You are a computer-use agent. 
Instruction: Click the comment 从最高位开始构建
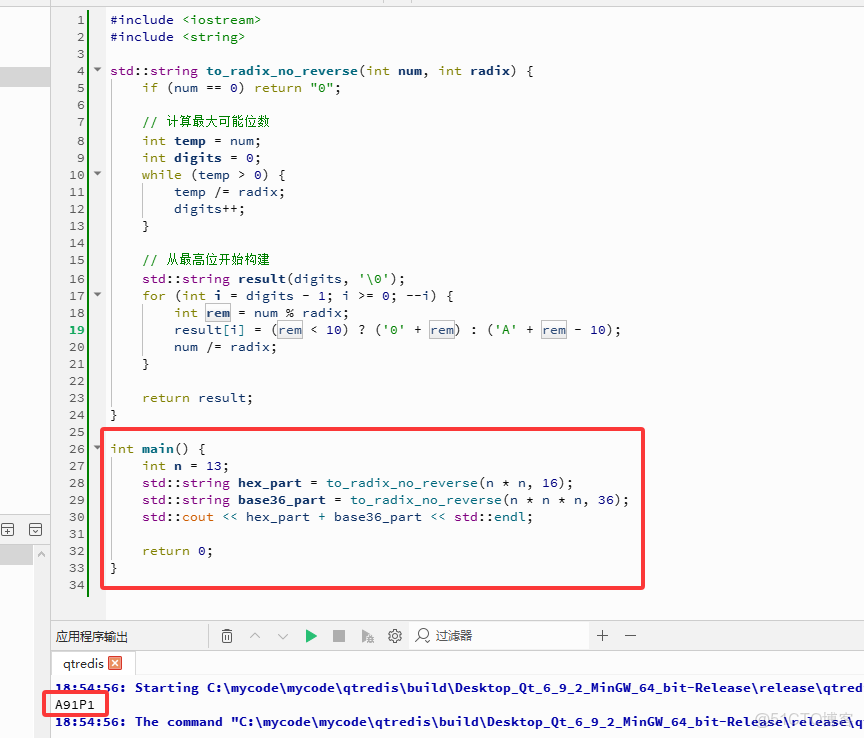click(x=206, y=260)
